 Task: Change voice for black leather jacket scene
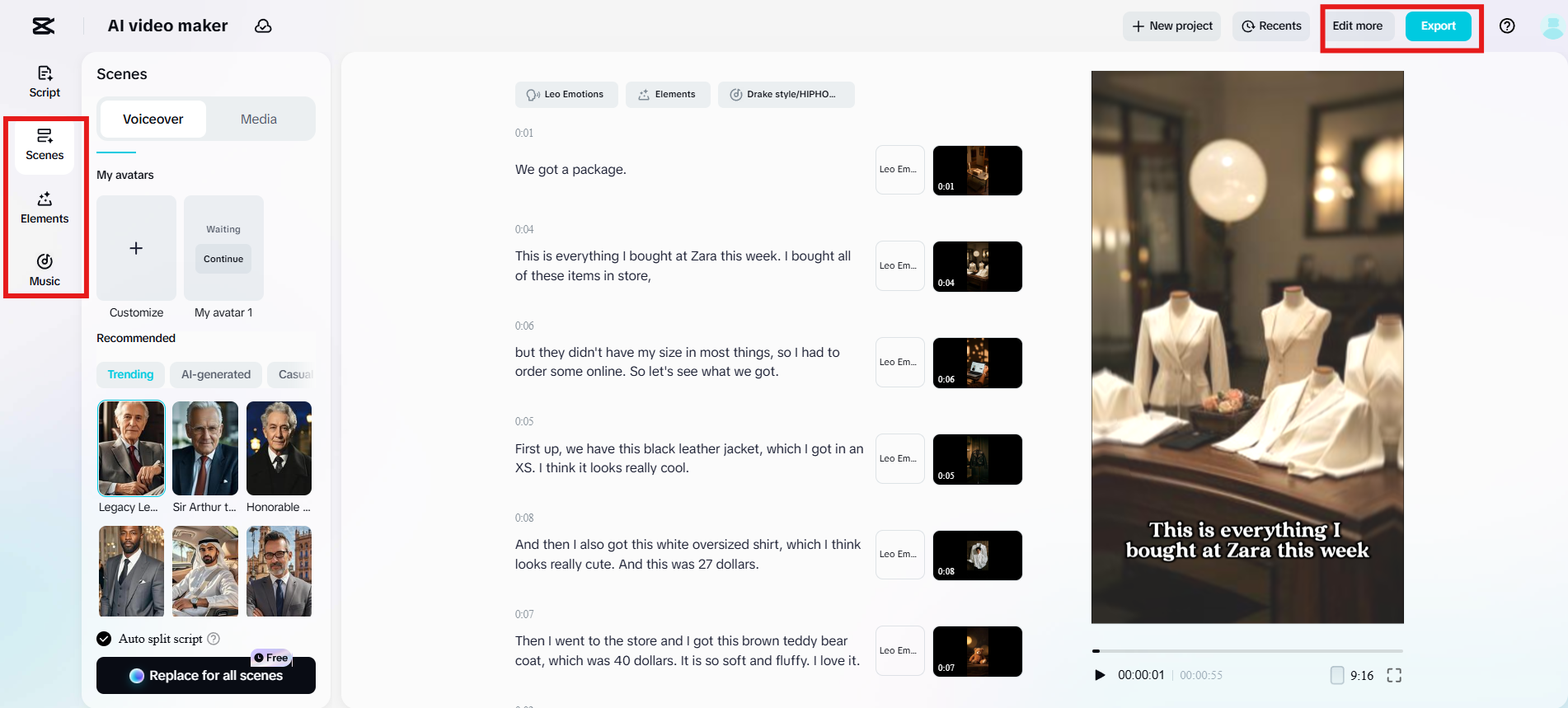click(x=900, y=458)
